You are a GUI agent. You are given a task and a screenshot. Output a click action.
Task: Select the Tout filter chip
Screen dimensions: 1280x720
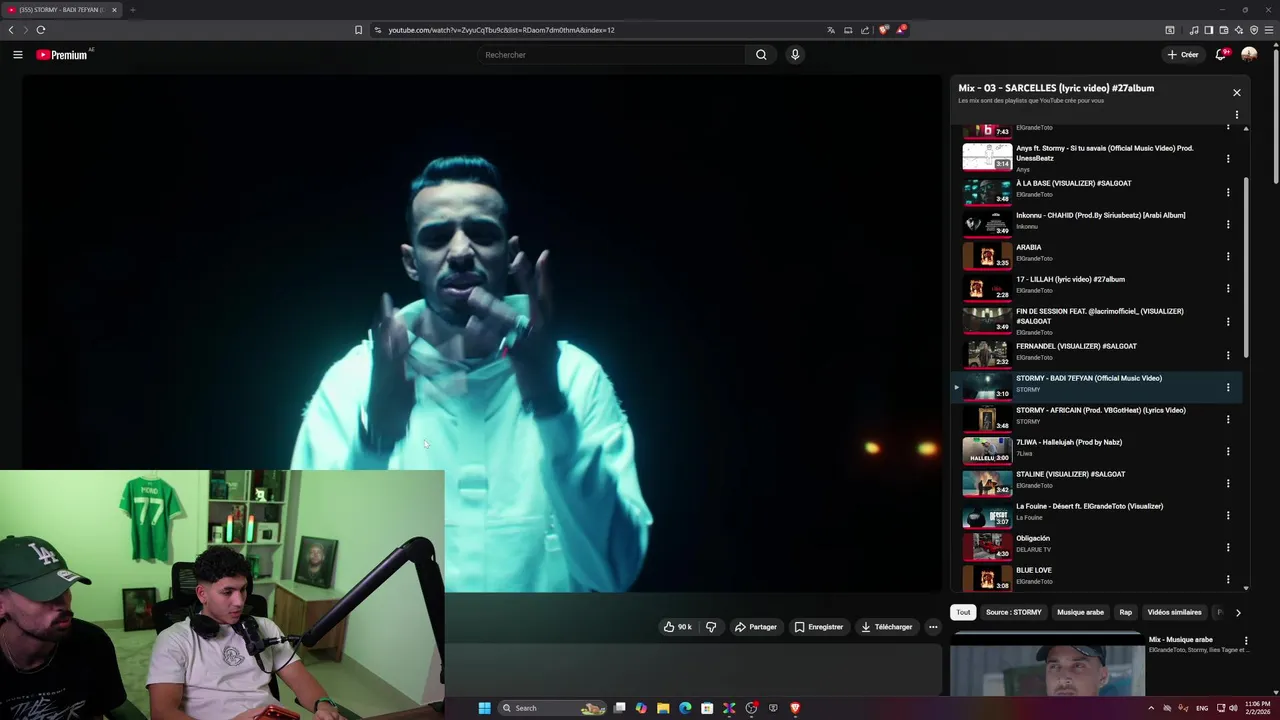pos(963,612)
